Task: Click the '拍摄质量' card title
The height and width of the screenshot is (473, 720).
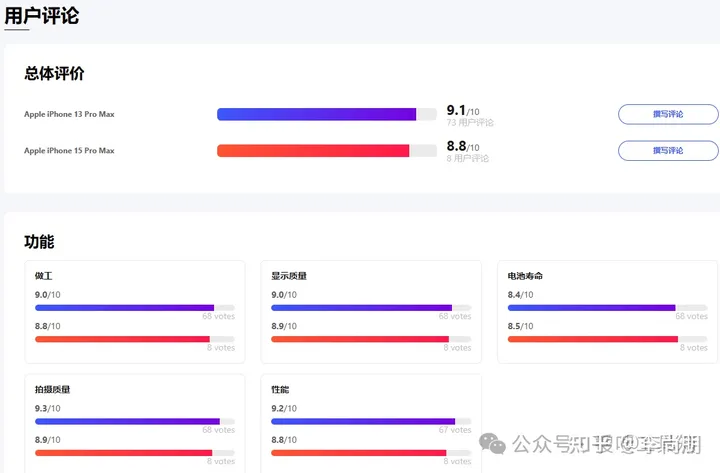Action: point(52,389)
